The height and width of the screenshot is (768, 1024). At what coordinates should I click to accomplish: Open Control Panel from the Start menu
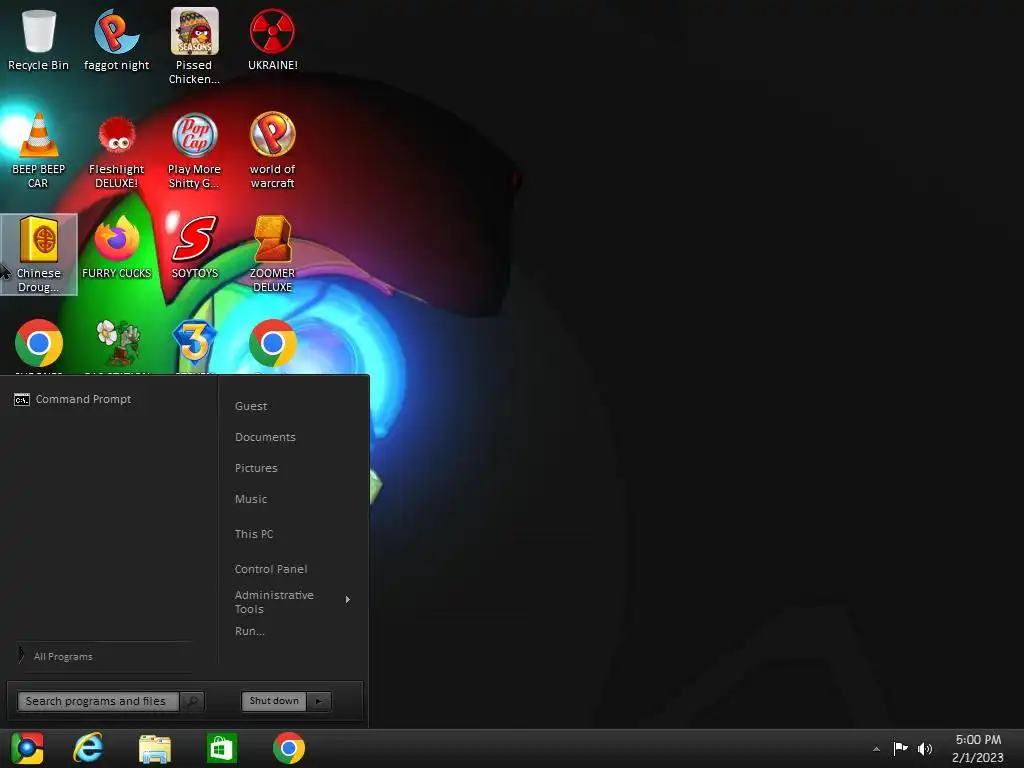[271, 569]
